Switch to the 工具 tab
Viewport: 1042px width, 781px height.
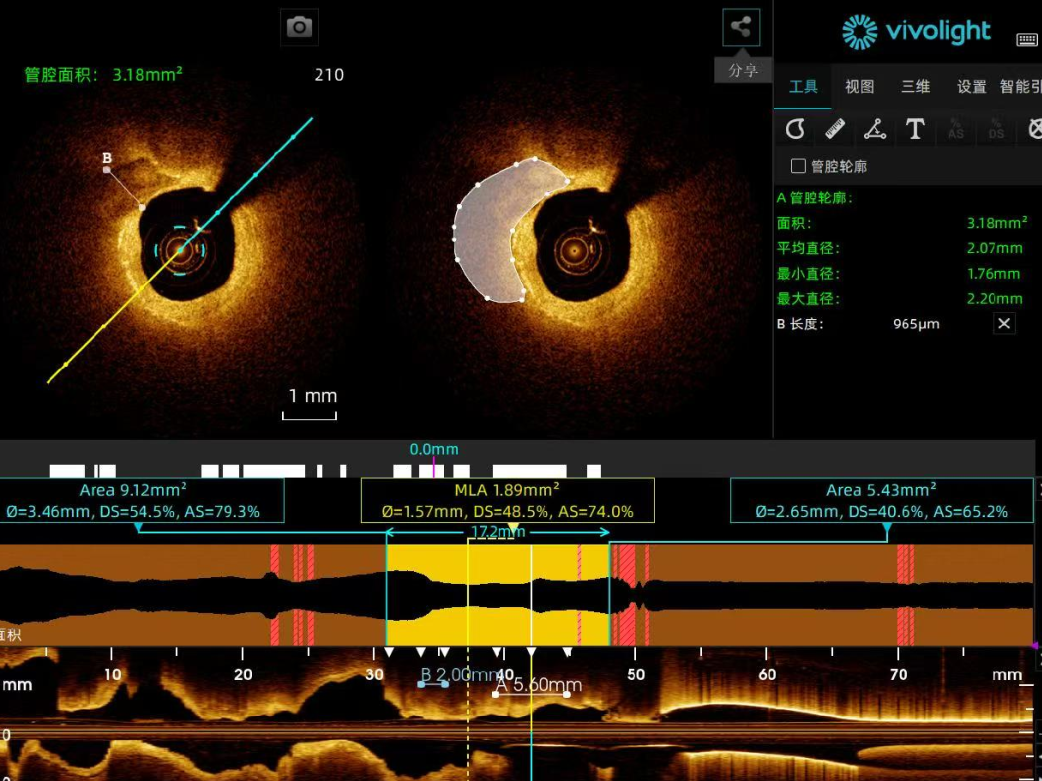(803, 86)
